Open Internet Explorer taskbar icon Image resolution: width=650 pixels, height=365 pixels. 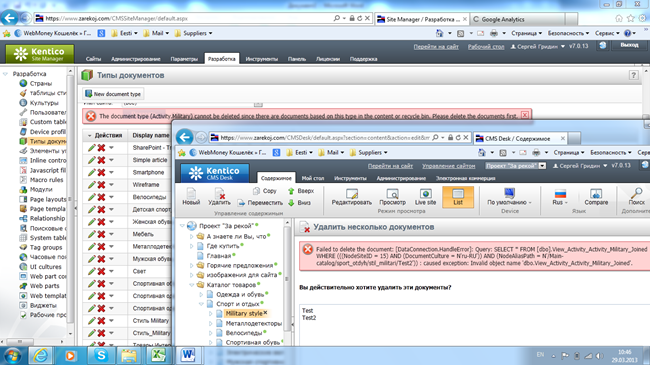41,355
